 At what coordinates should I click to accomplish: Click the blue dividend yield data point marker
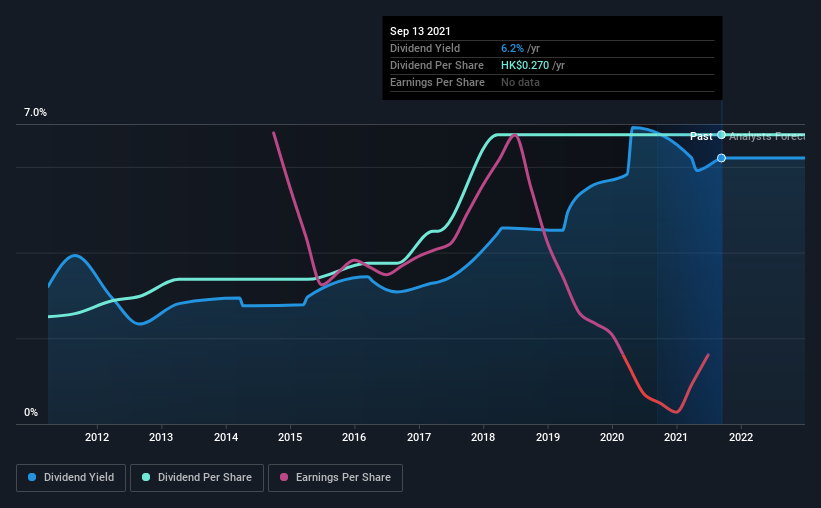pos(722,158)
